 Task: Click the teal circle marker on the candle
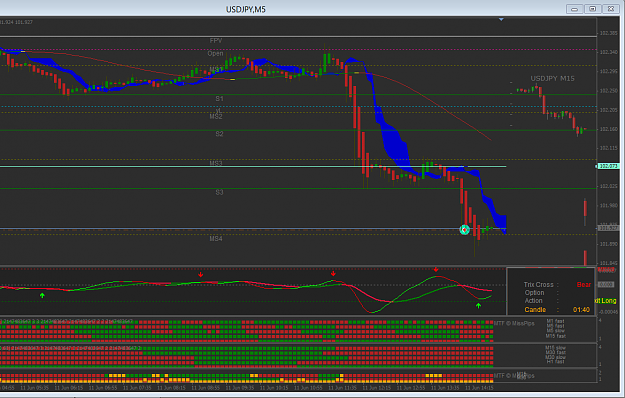point(464,229)
